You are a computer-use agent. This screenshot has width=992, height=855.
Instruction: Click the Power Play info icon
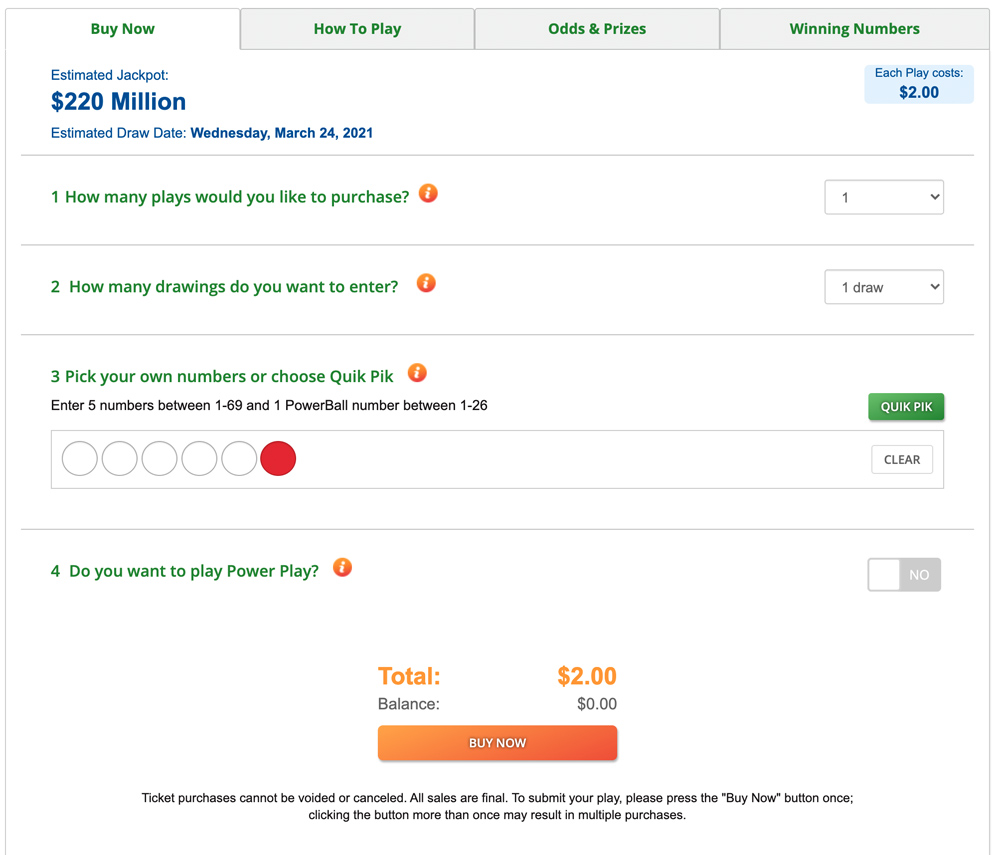tap(342, 568)
